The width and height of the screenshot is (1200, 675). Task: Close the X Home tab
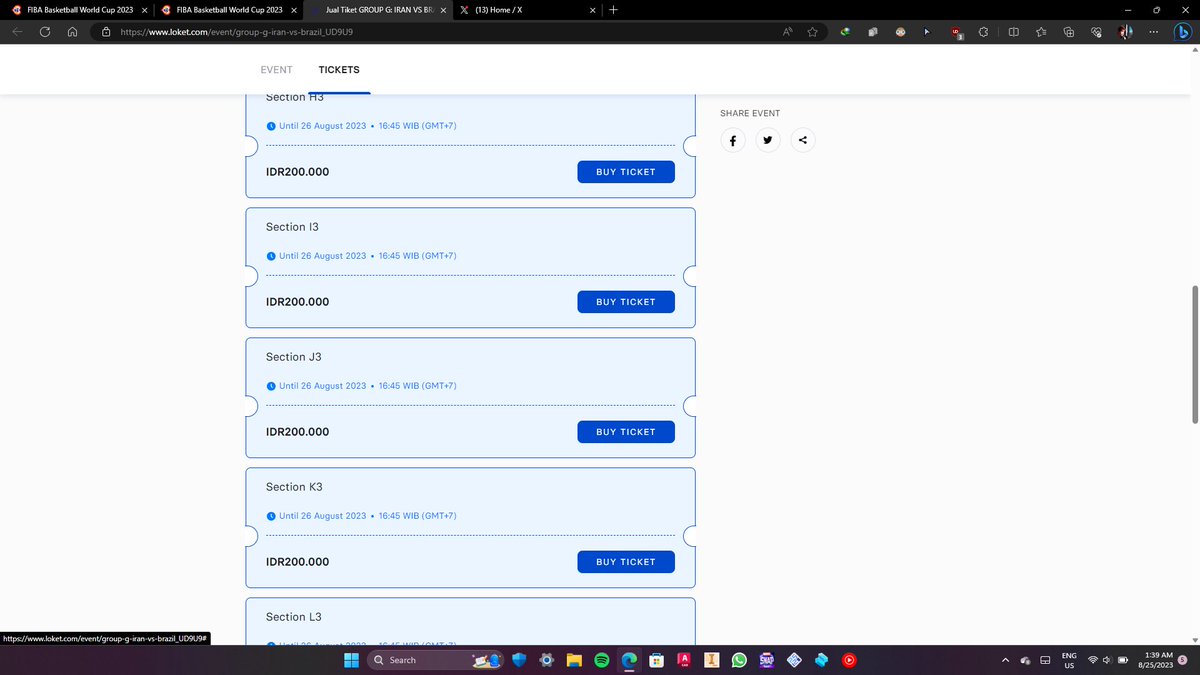593,10
